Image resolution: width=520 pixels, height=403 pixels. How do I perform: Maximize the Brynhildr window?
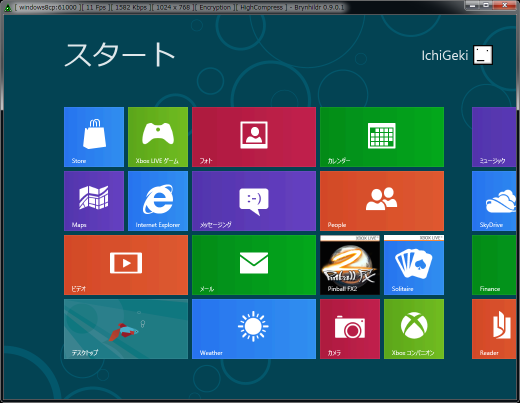coord(486,5)
